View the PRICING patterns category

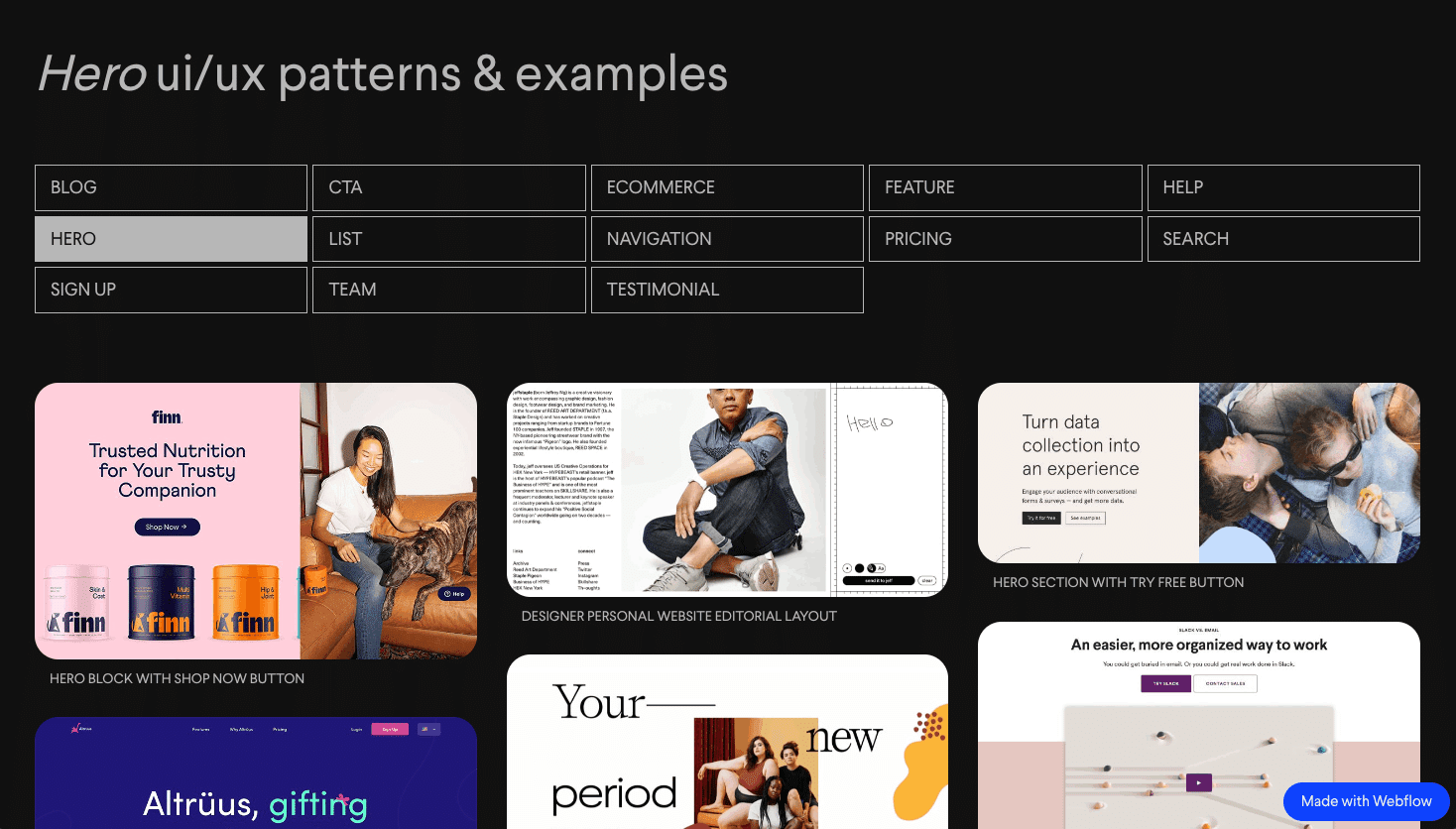(x=1006, y=239)
